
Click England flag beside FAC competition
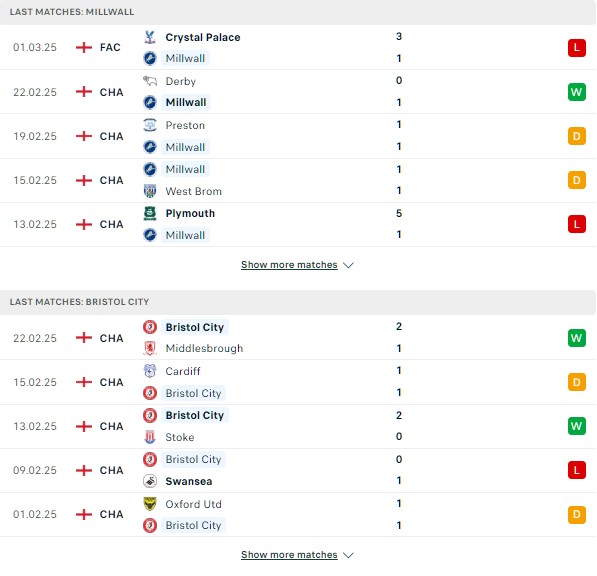(x=84, y=48)
